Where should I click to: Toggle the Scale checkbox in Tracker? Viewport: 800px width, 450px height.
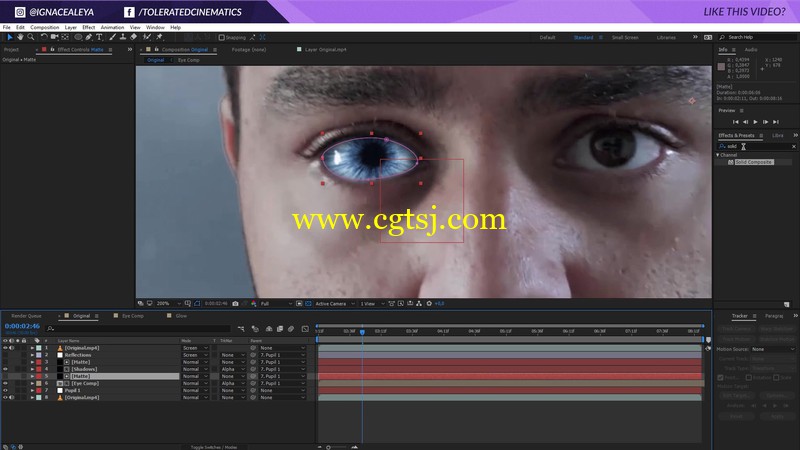(x=776, y=378)
